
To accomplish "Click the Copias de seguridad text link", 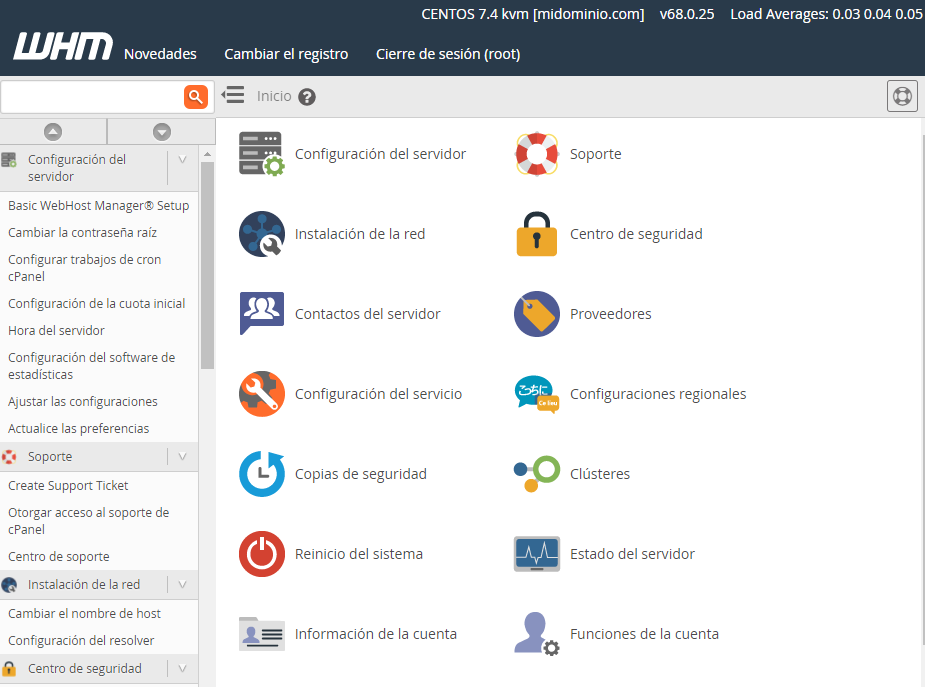I will pos(360,474).
